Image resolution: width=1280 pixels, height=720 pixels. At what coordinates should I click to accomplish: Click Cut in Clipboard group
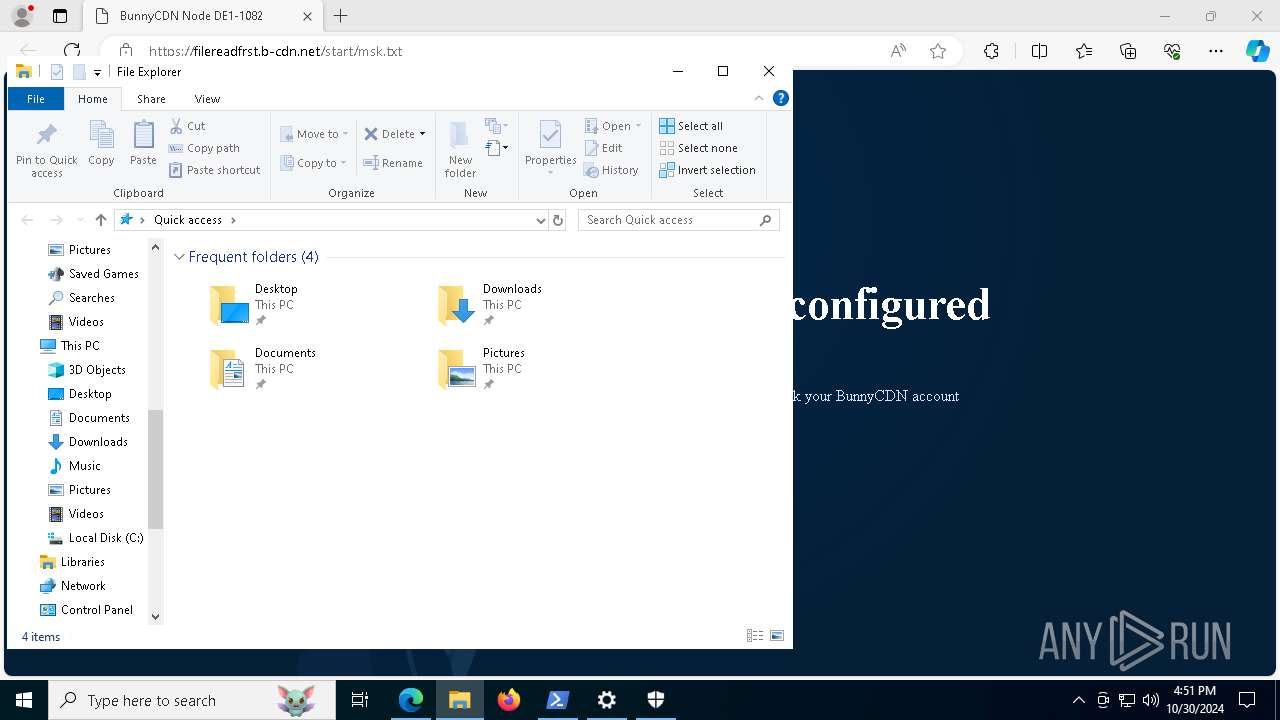[188, 126]
